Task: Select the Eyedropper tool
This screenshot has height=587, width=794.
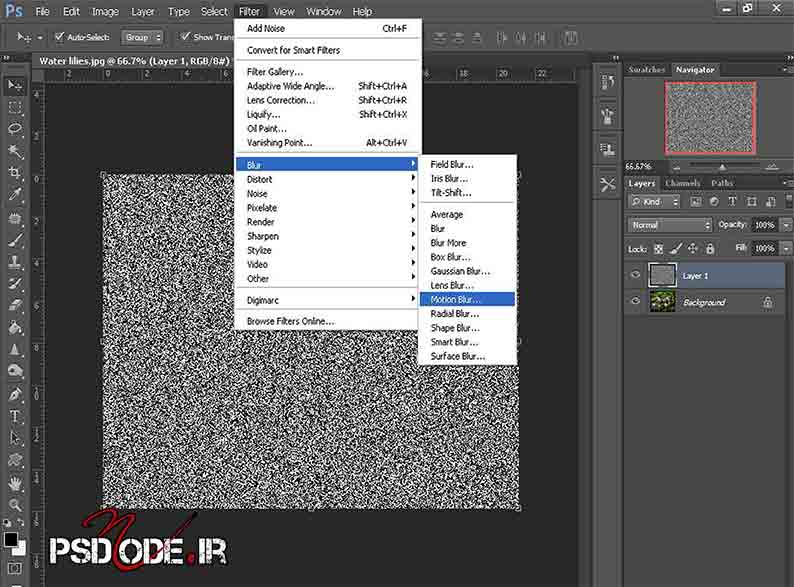Action: (15, 194)
